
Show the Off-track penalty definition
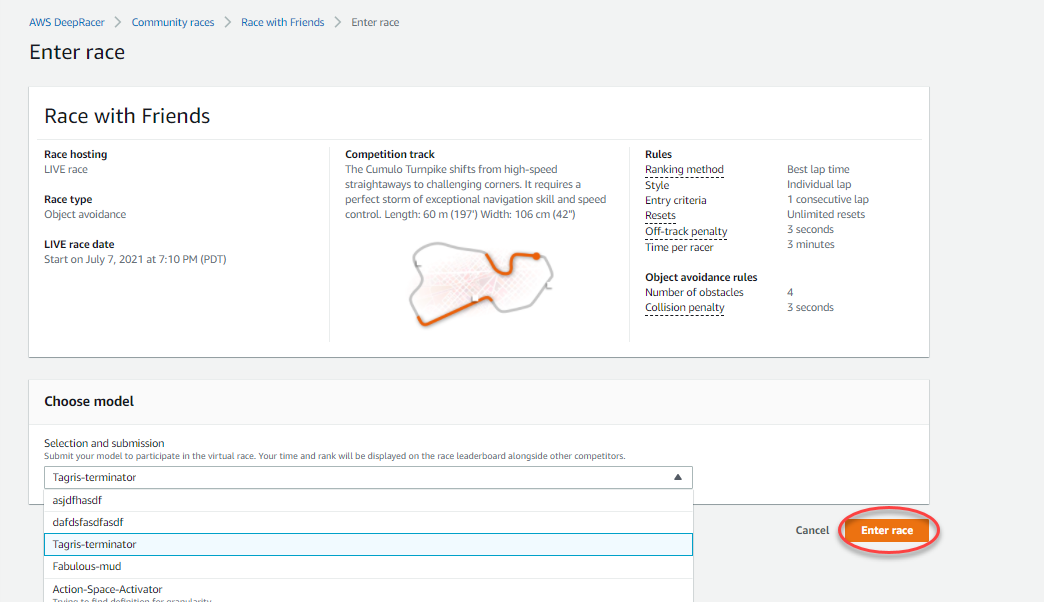point(686,231)
